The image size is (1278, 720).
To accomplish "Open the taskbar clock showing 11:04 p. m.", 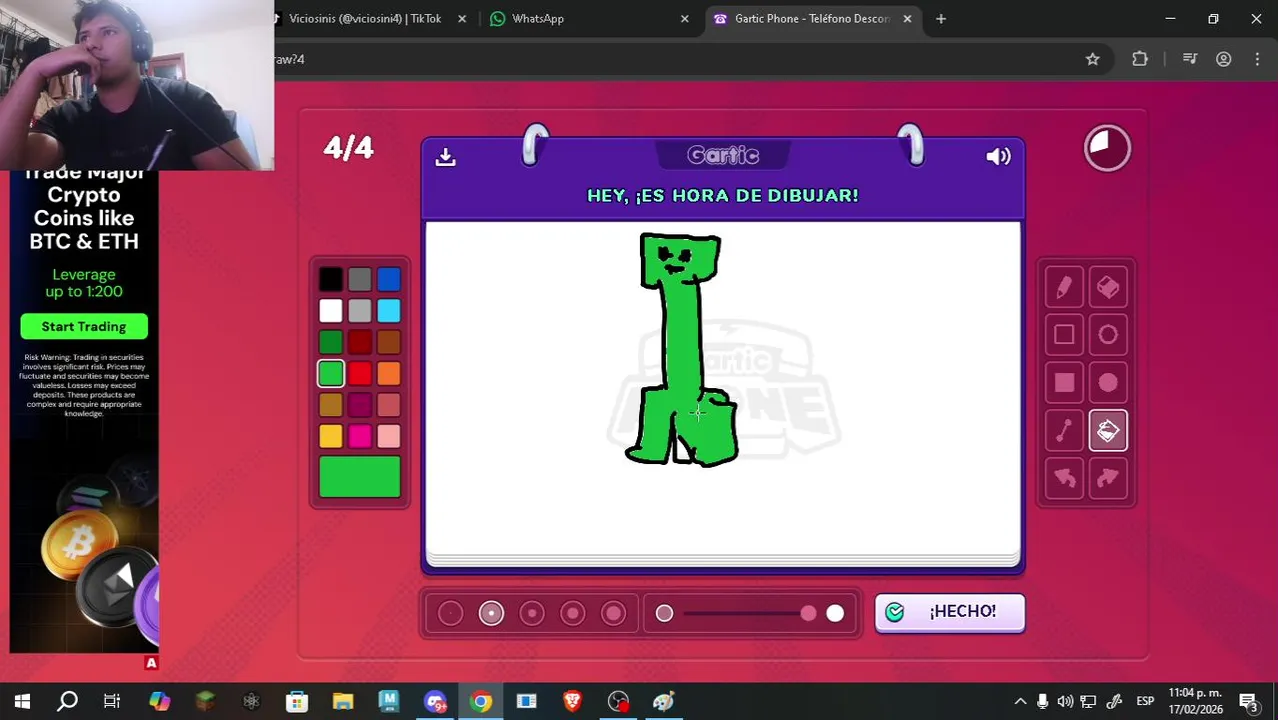I will coord(1195,701).
